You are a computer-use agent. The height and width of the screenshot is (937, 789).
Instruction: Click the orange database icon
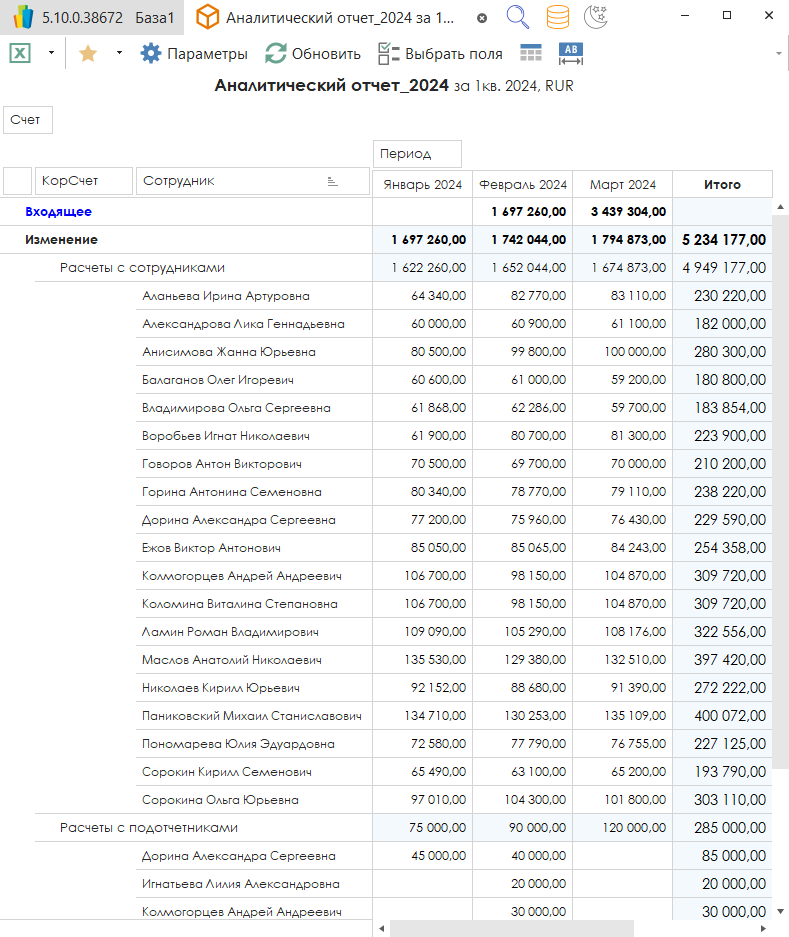tap(559, 17)
